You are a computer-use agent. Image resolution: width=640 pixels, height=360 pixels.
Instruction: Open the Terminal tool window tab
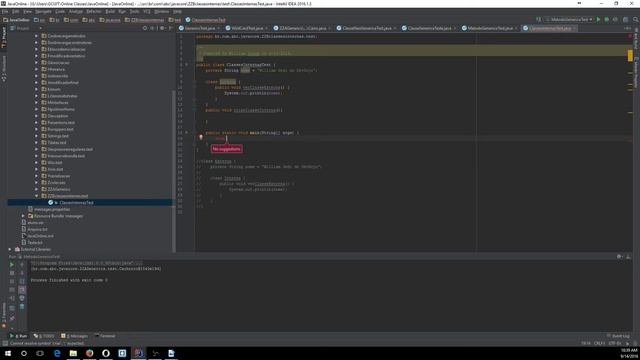click(x=105, y=336)
